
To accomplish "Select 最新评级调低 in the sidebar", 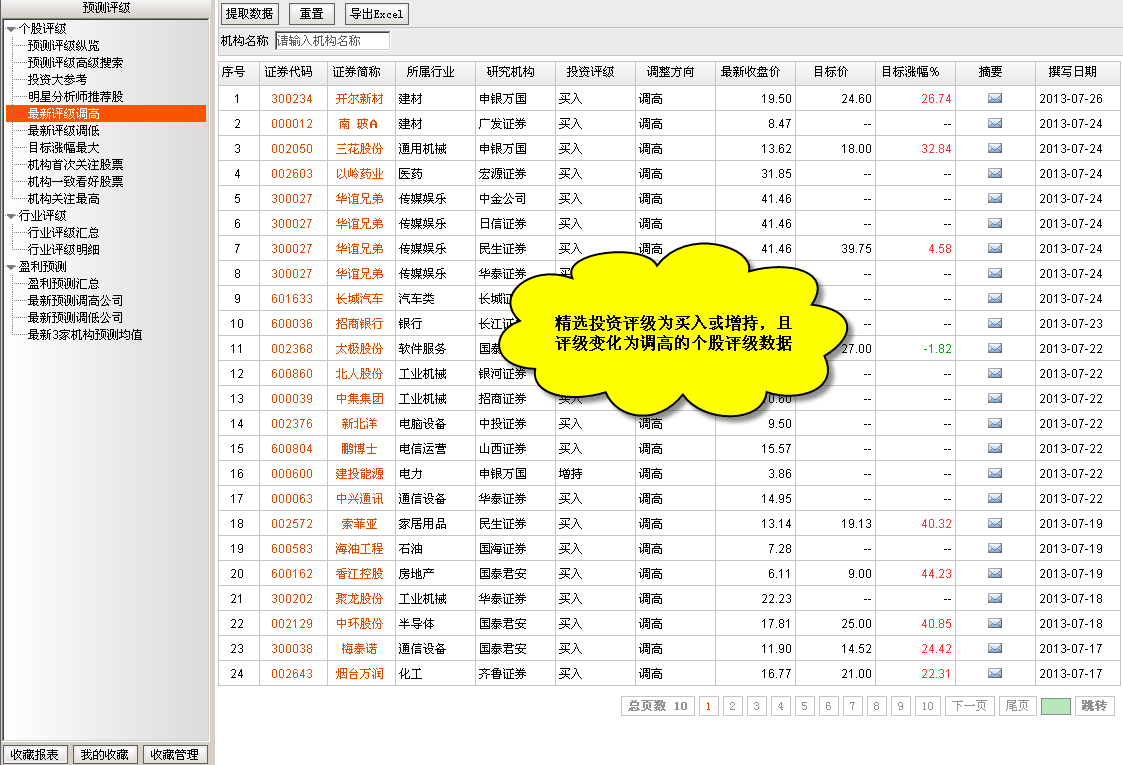I will (x=63, y=131).
